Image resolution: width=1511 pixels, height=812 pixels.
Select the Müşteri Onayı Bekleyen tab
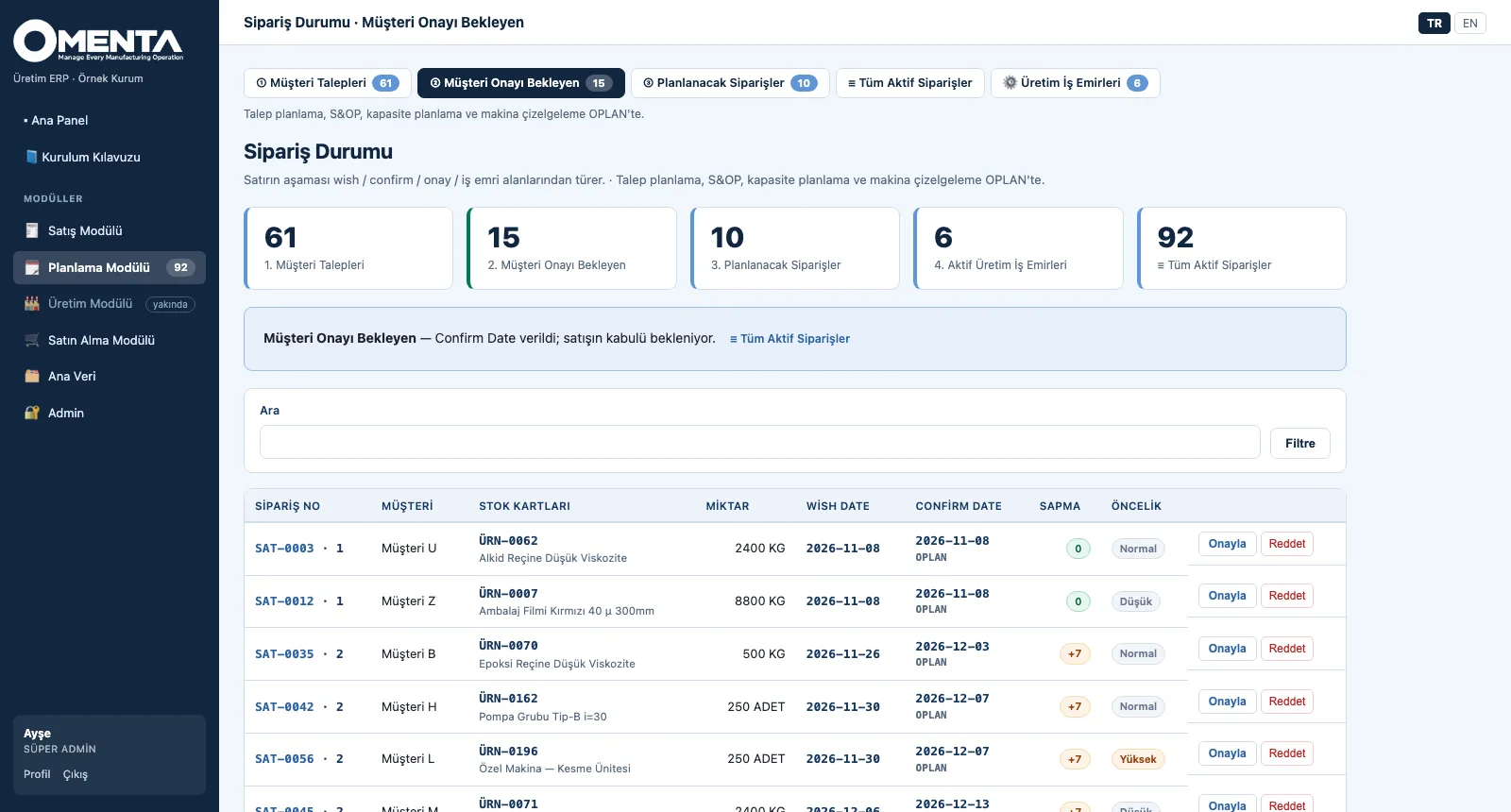coord(521,83)
